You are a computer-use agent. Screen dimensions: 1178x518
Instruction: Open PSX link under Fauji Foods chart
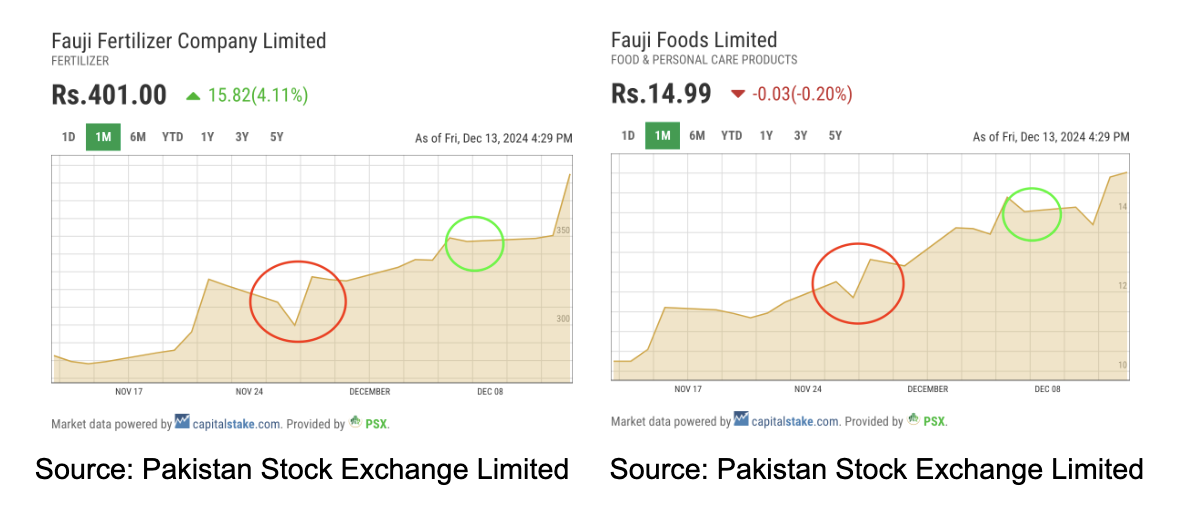pyautogui.click(x=935, y=422)
